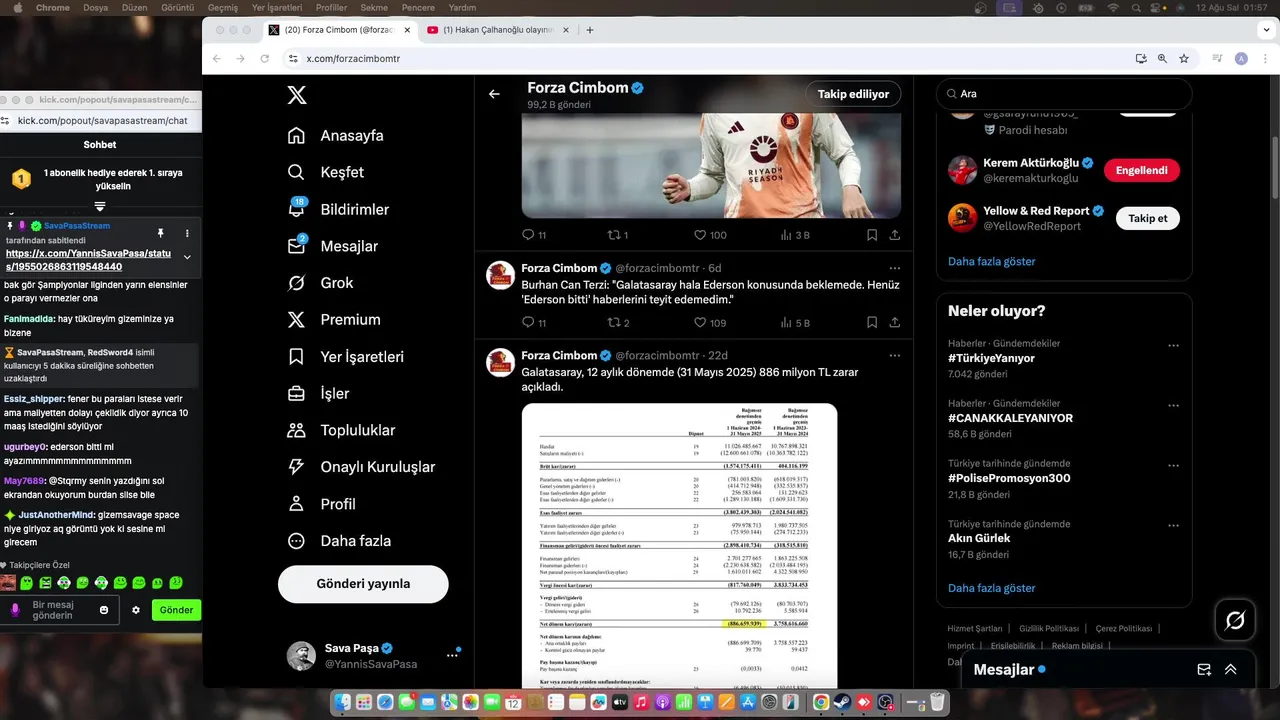Click Takip ediyor on Forza Cimbom
This screenshot has width=1280, height=720.
pyautogui.click(x=853, y=94)
